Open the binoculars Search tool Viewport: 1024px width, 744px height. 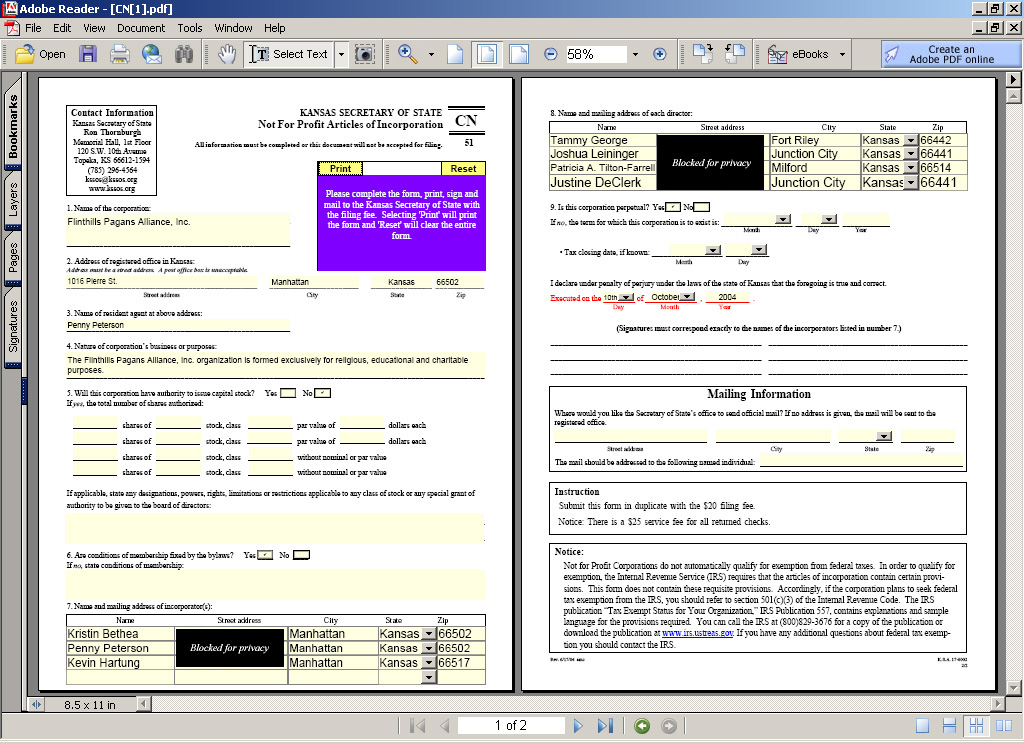[x=184, y=54]
